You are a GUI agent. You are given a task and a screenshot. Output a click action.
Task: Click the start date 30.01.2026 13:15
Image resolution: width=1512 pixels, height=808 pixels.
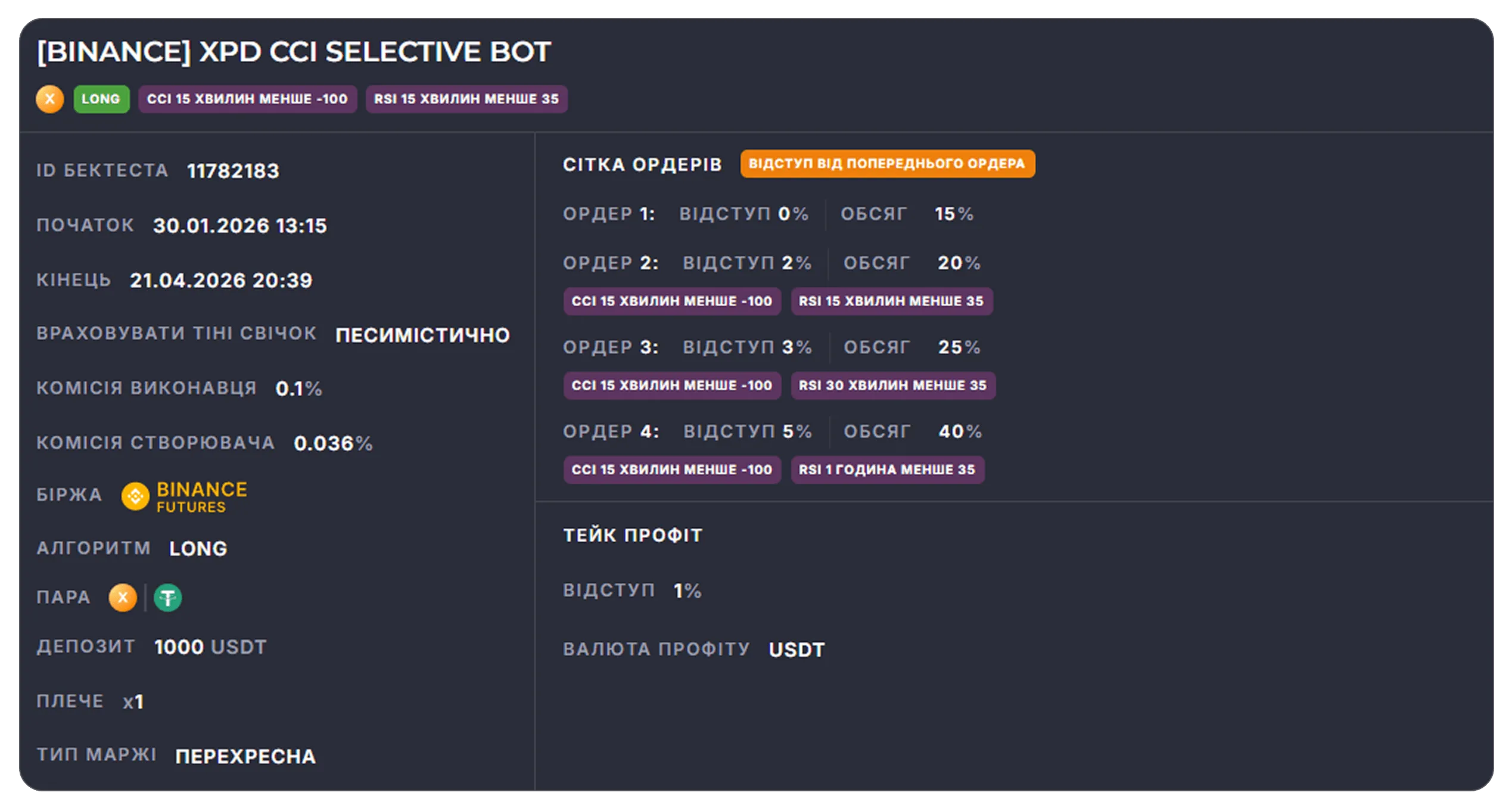[240, 226]
